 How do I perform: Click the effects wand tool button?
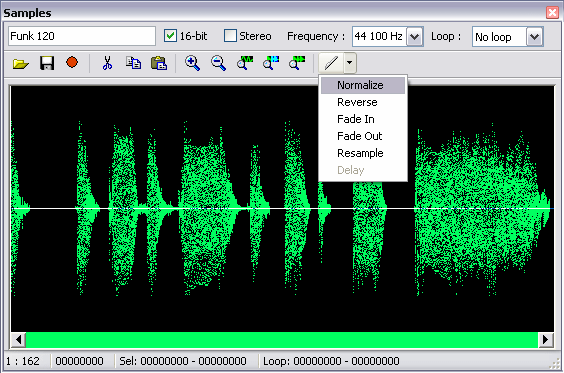coord(331,63)
